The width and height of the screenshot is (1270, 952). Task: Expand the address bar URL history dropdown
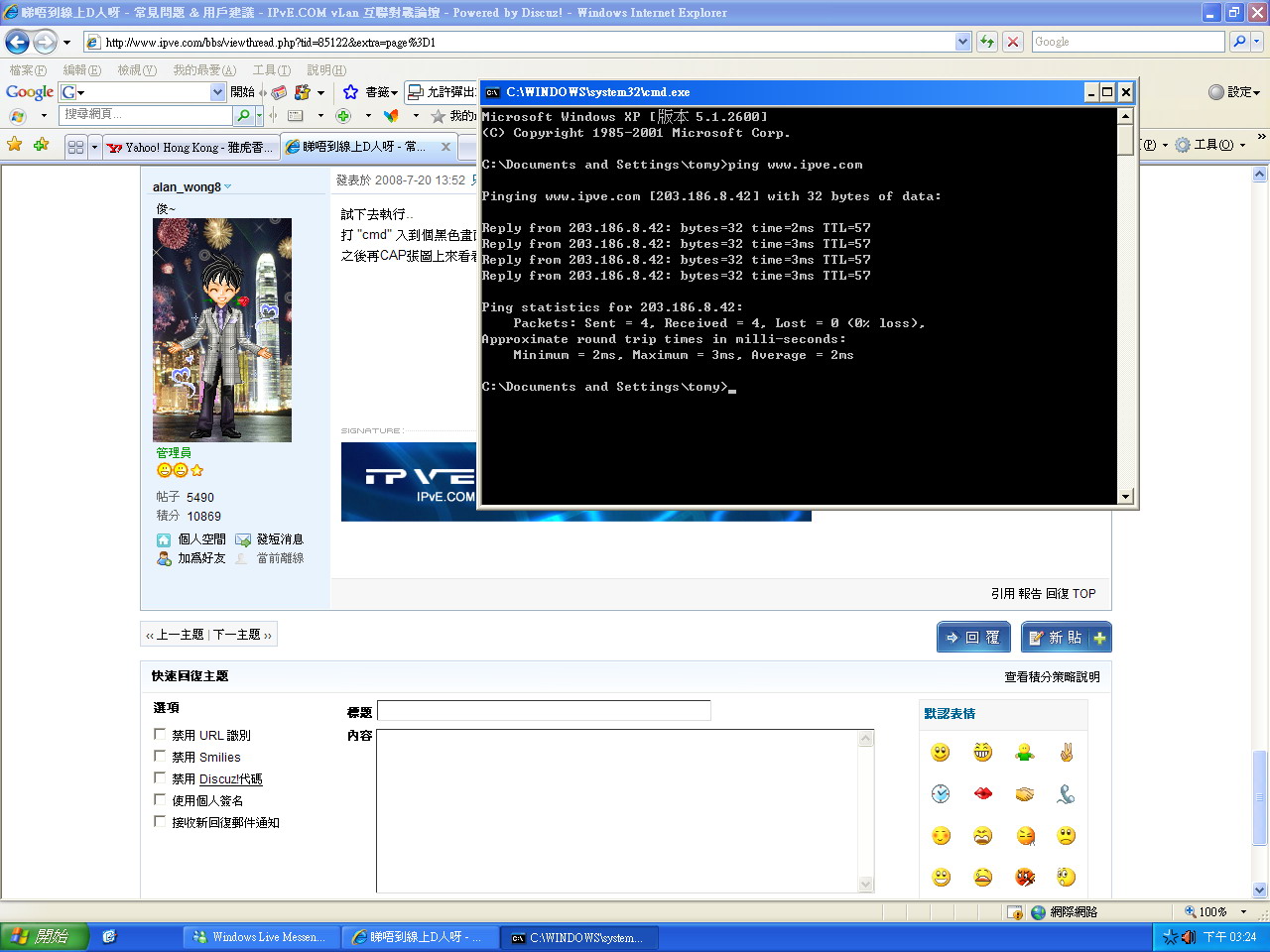pyautogui.click(x=962, y=42)
